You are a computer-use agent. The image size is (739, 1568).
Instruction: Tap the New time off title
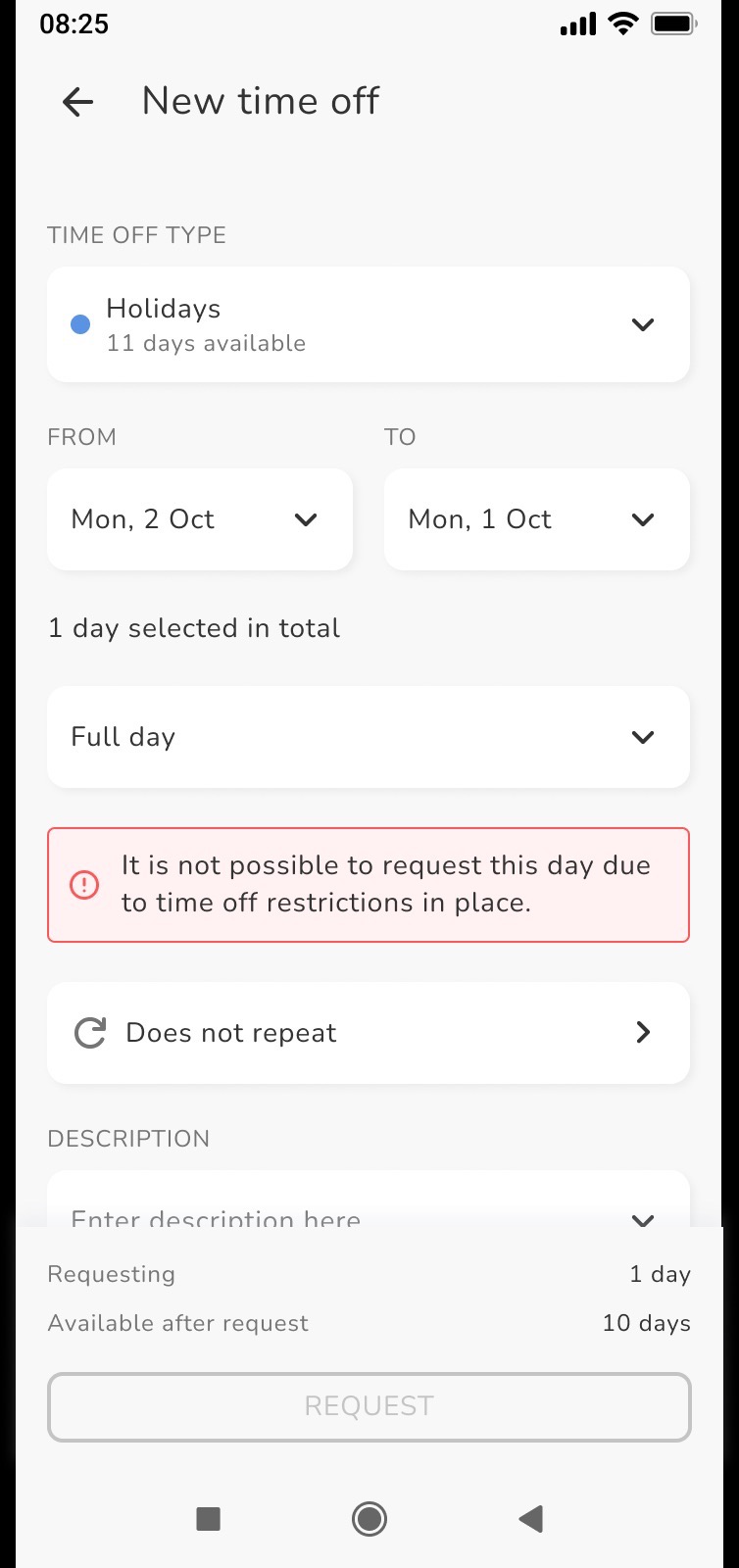pyautogui.click(x=261, y=101)
